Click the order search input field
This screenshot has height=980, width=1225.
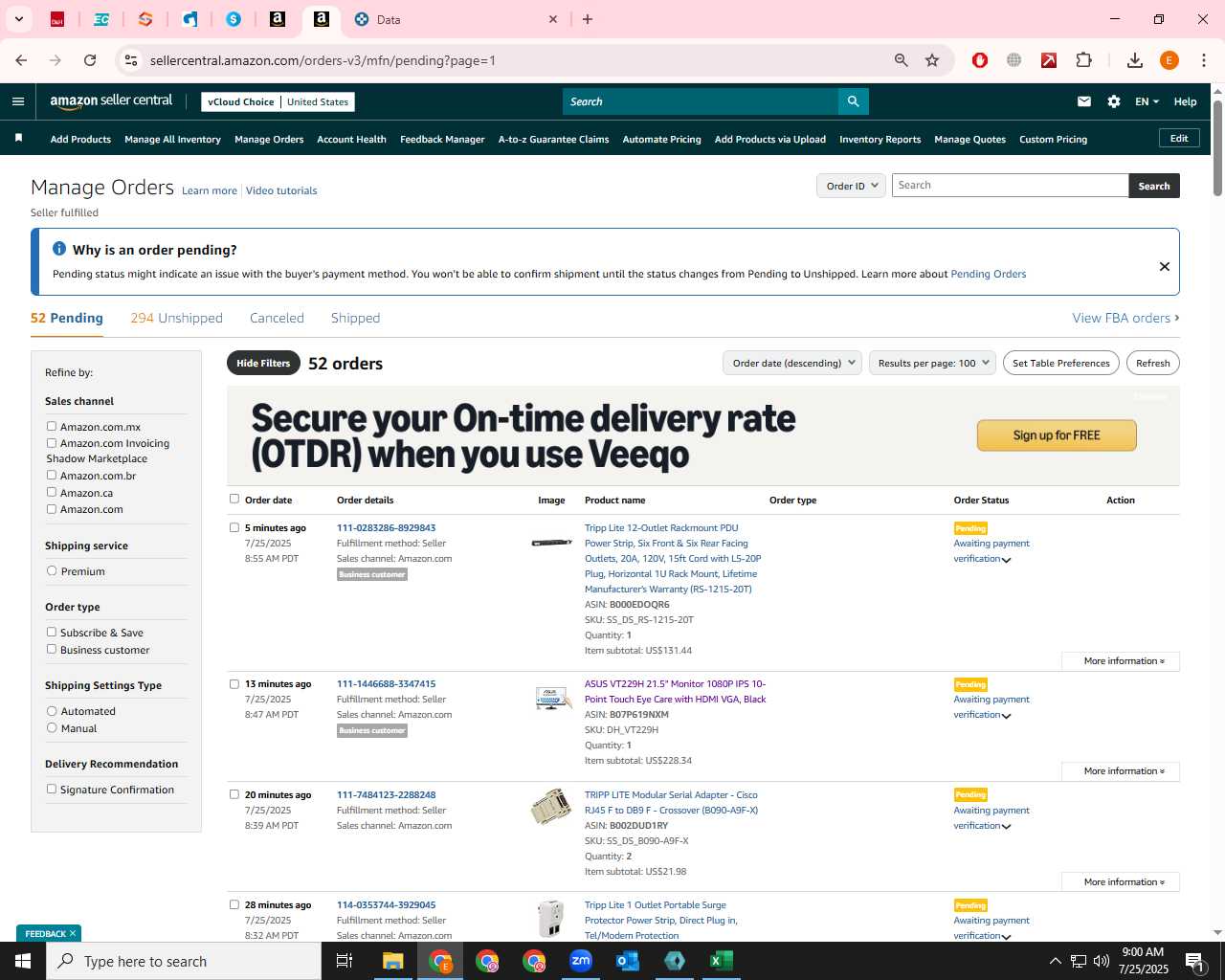coord(1010,186)
